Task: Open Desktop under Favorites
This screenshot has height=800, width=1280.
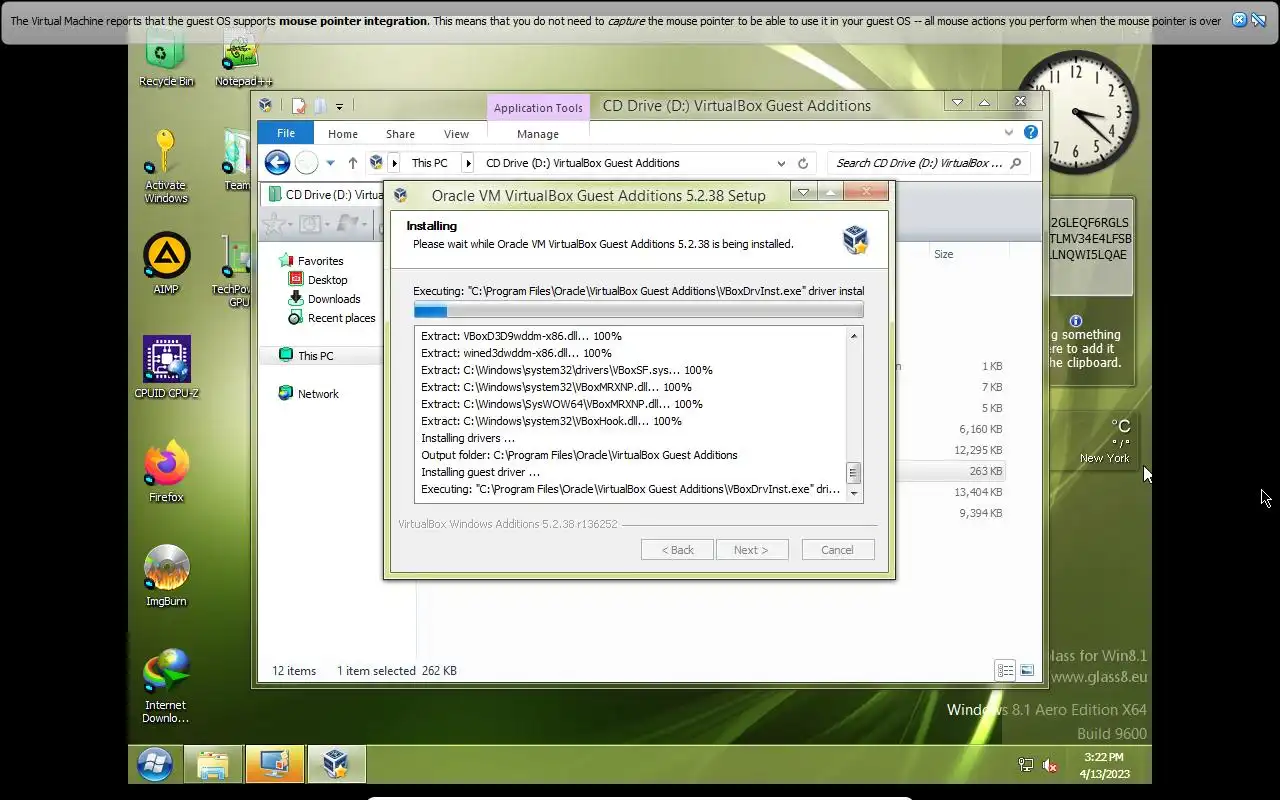Action: pyautogui.click(x=327, y=280)
